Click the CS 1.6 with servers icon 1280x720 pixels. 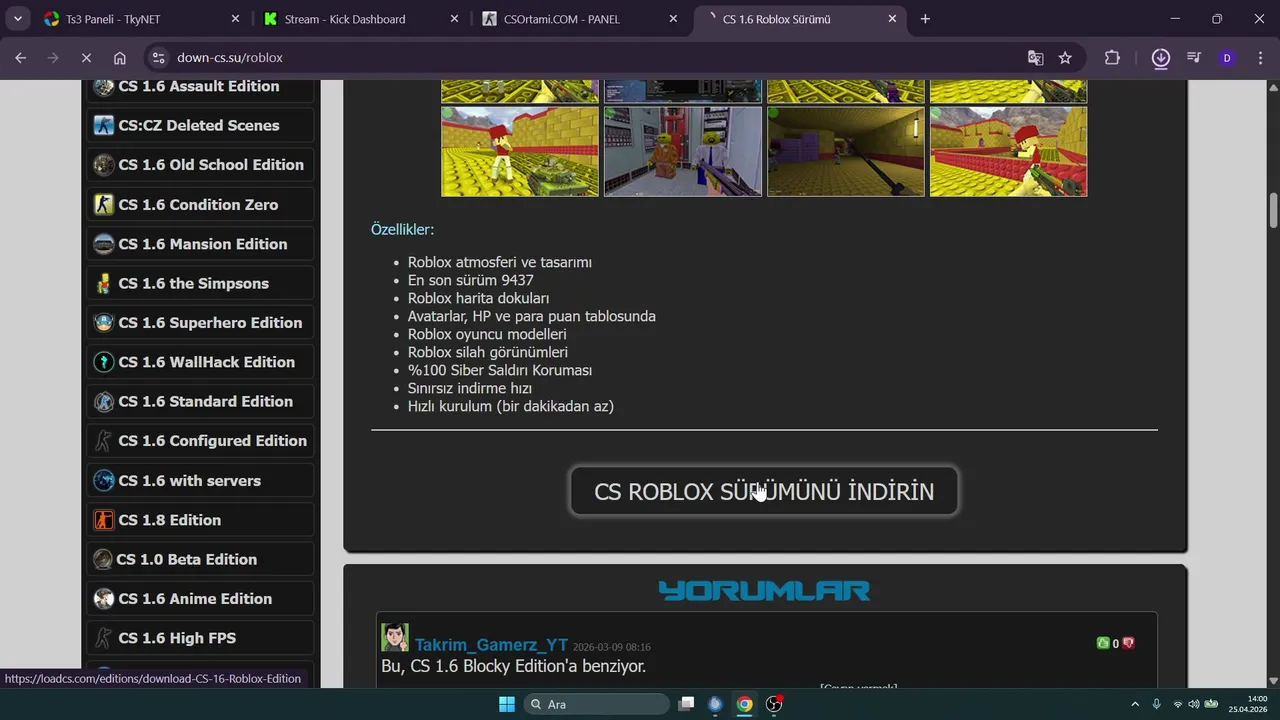point(103,480)
